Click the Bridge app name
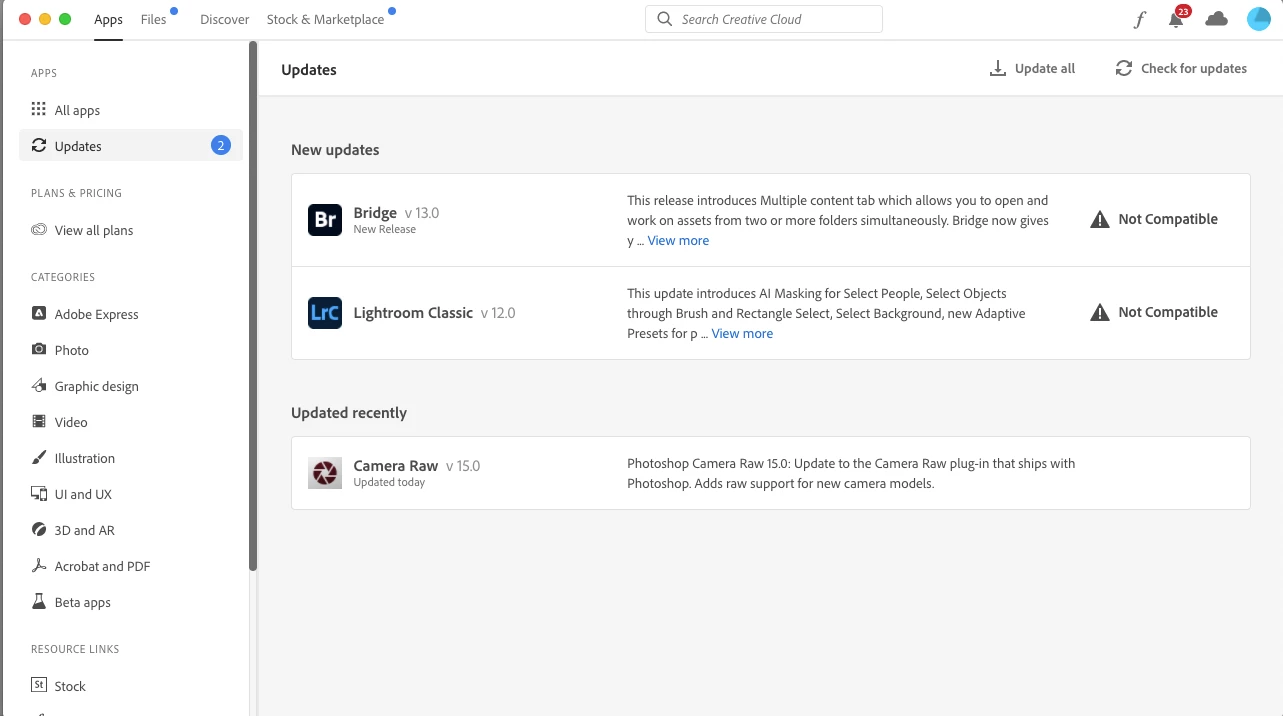The image size is (1283, 716). click(x=375, y=212)
